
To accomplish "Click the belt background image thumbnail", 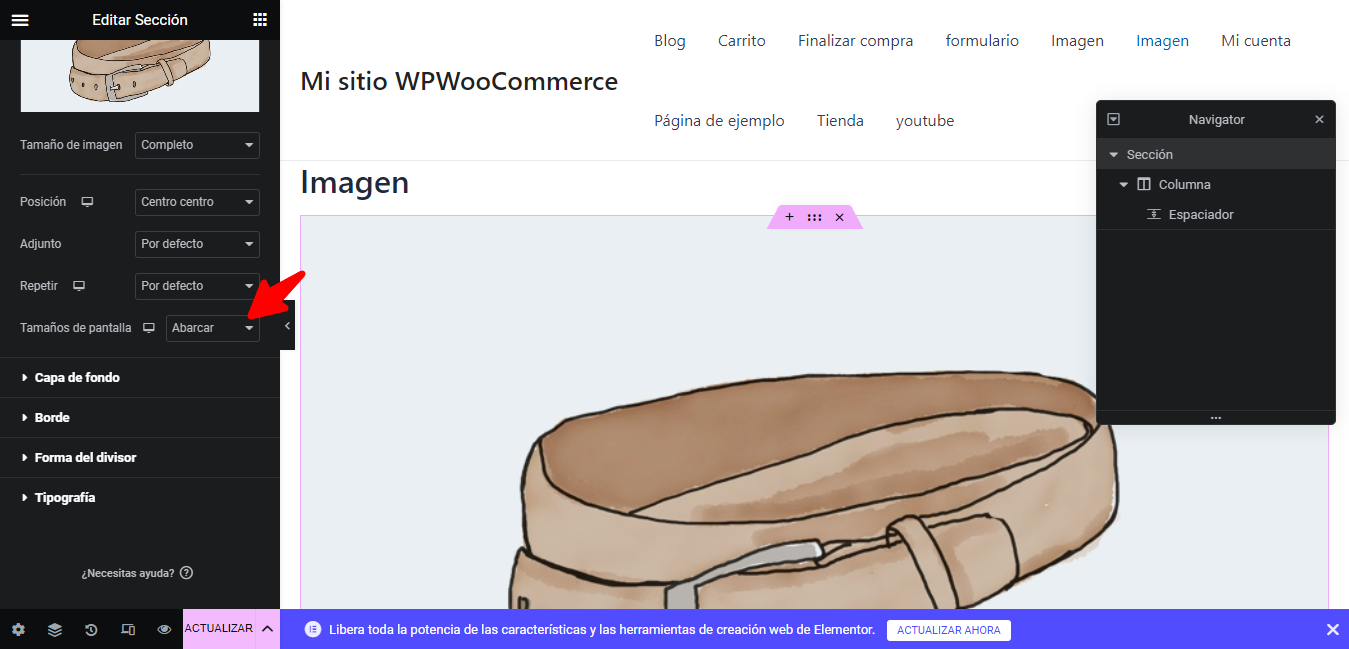I will pos(140,75).
